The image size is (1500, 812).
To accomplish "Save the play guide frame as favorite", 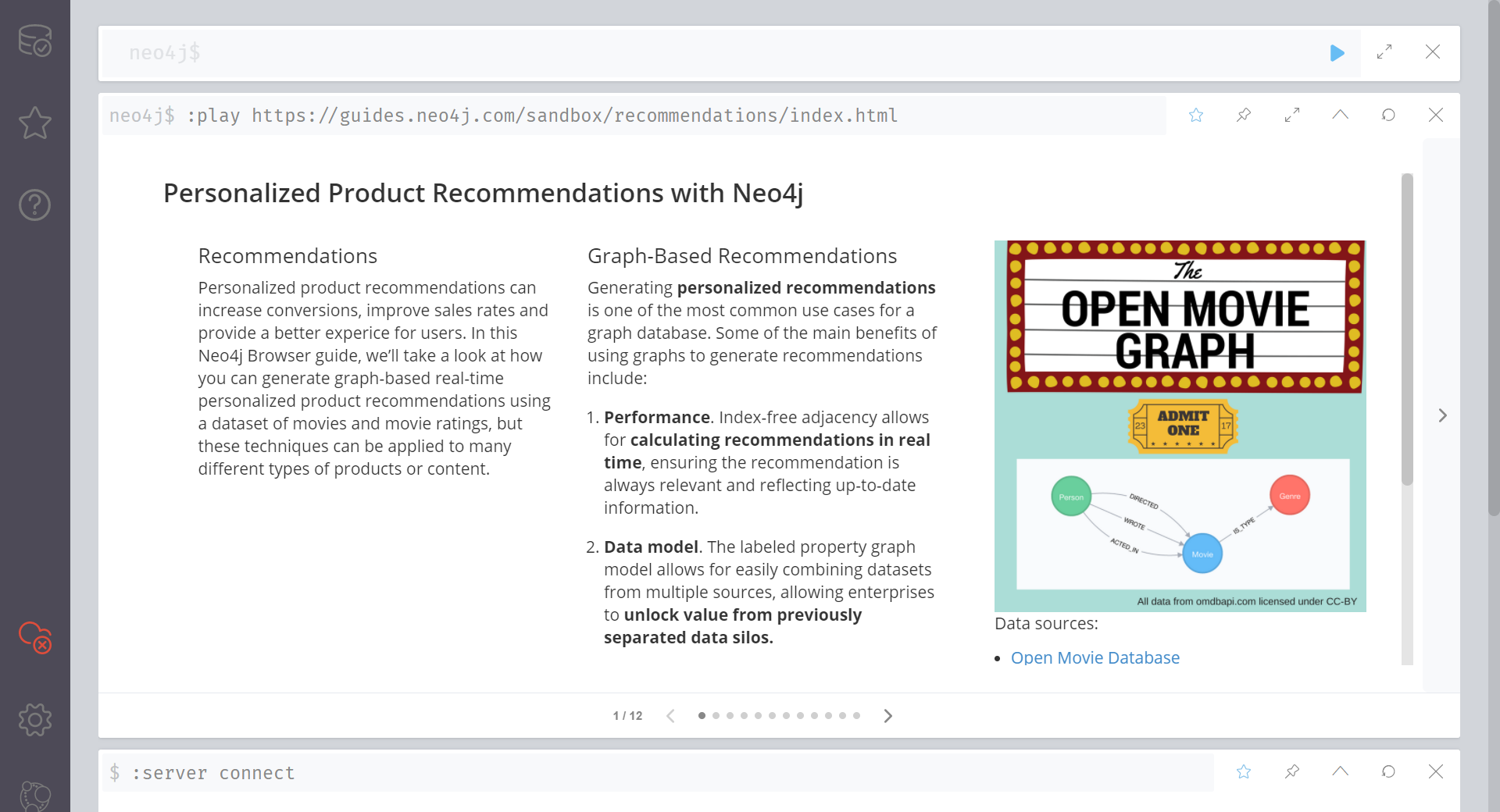I will (x=1195, y=116).
